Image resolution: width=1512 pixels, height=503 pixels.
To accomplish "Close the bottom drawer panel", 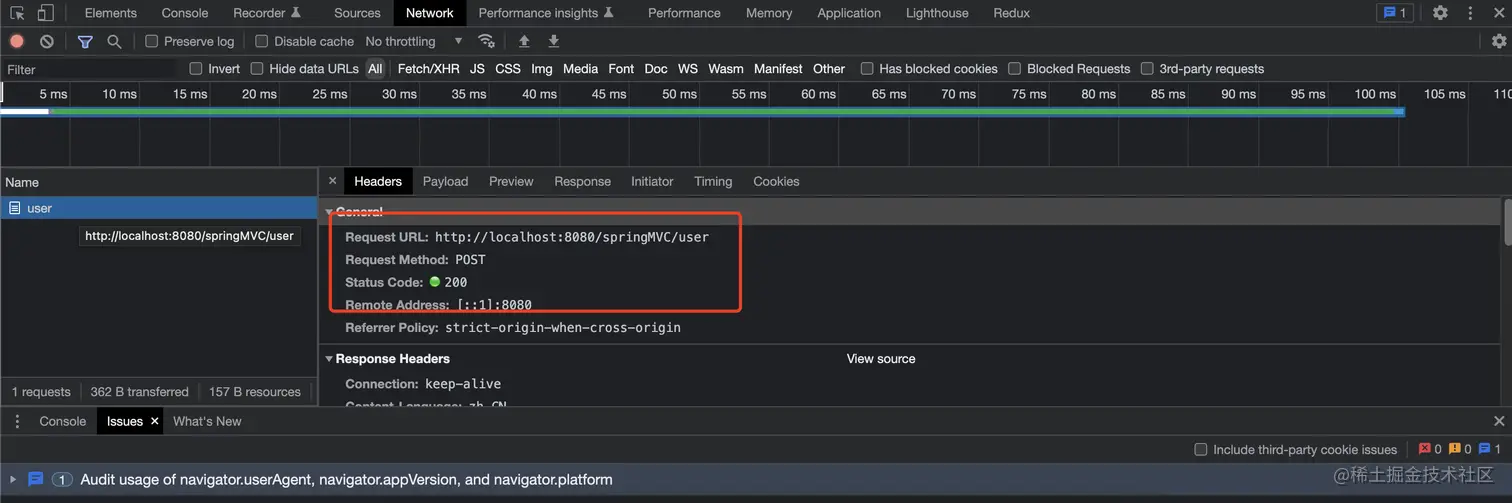I will coord(1499,421).
